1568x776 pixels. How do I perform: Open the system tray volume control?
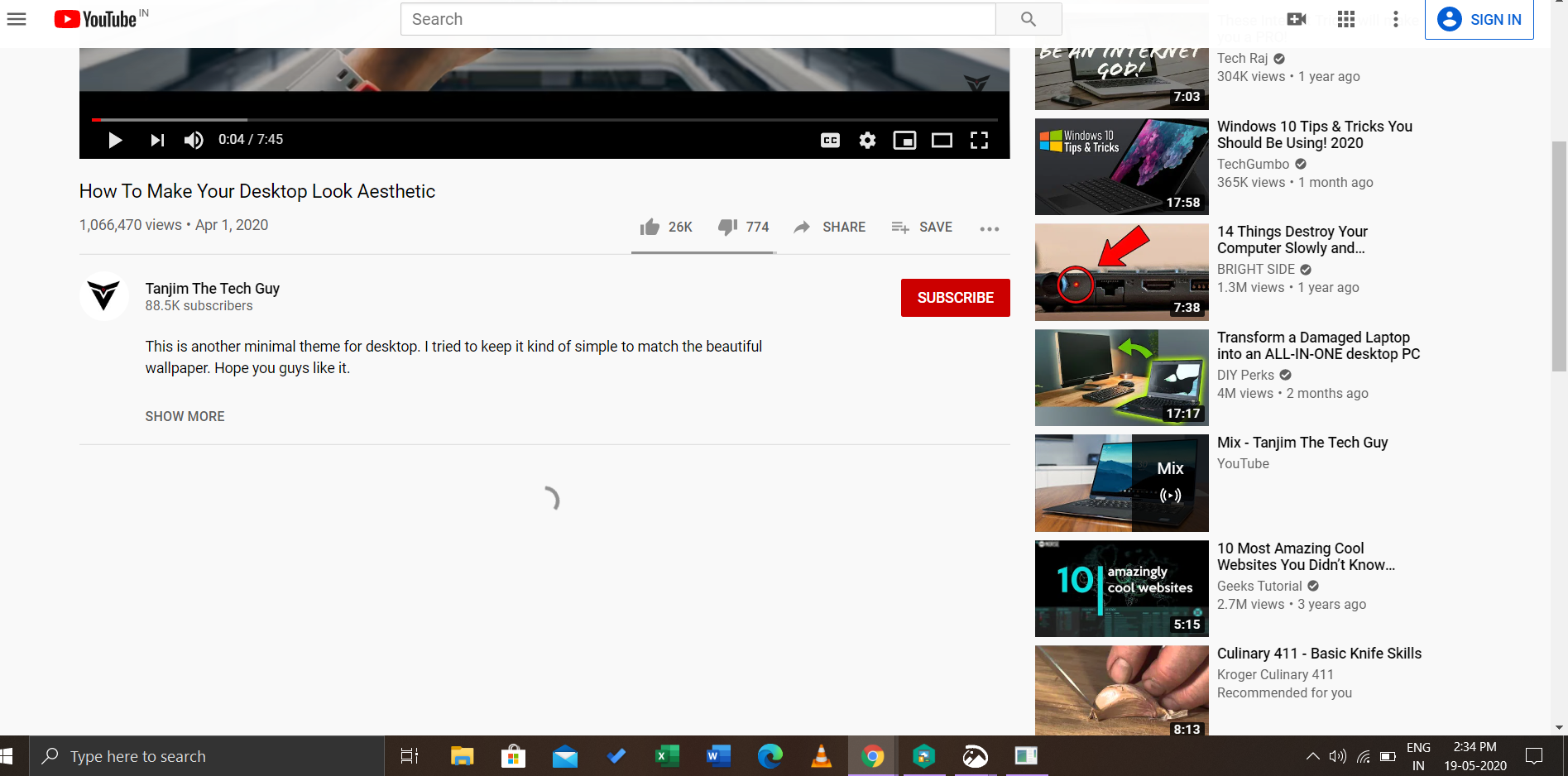1337,756
